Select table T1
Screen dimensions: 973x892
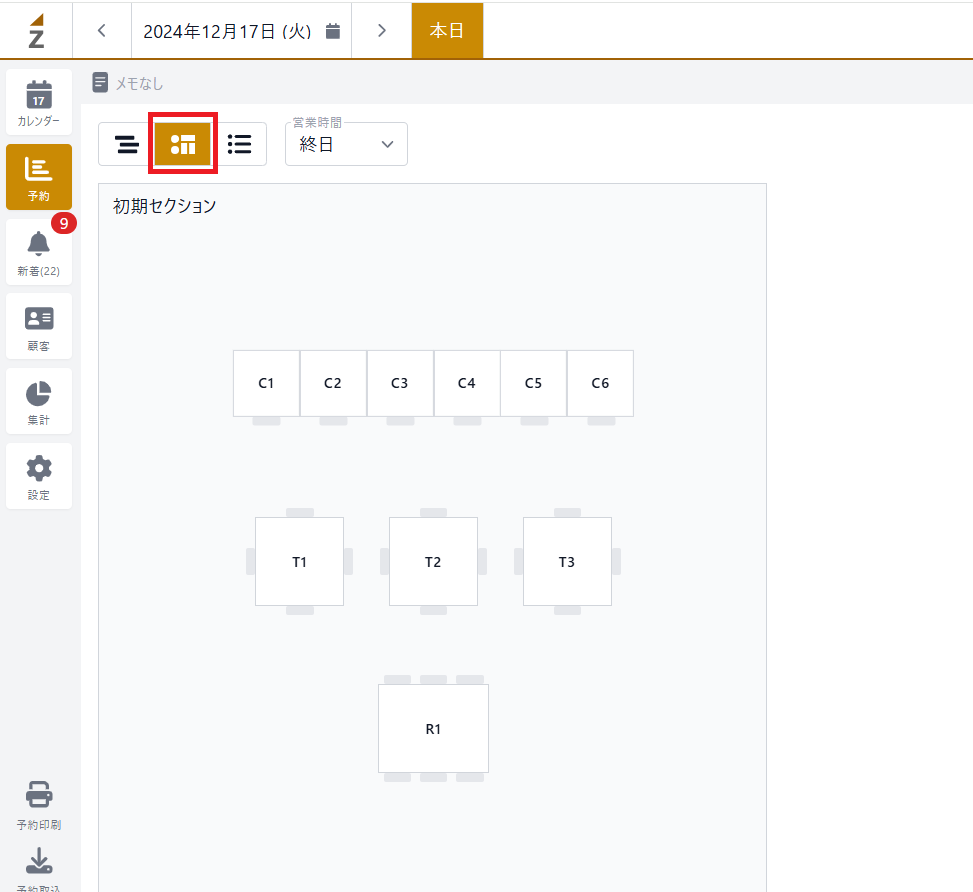[300, 562]
